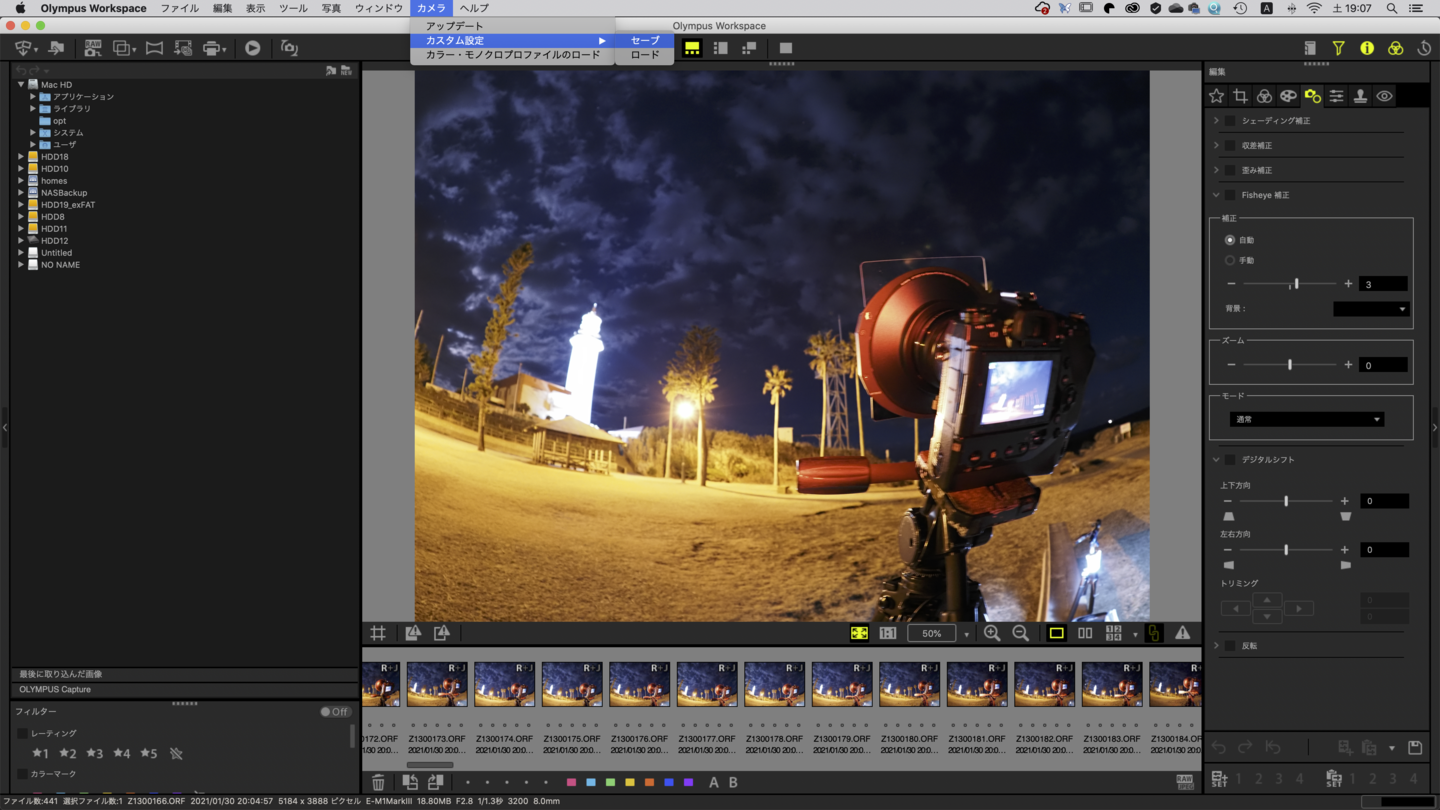The image size is (1440, 810).
Task: Choose セーブ from the custom settings submenu
Action: click(x=644, y=41)
